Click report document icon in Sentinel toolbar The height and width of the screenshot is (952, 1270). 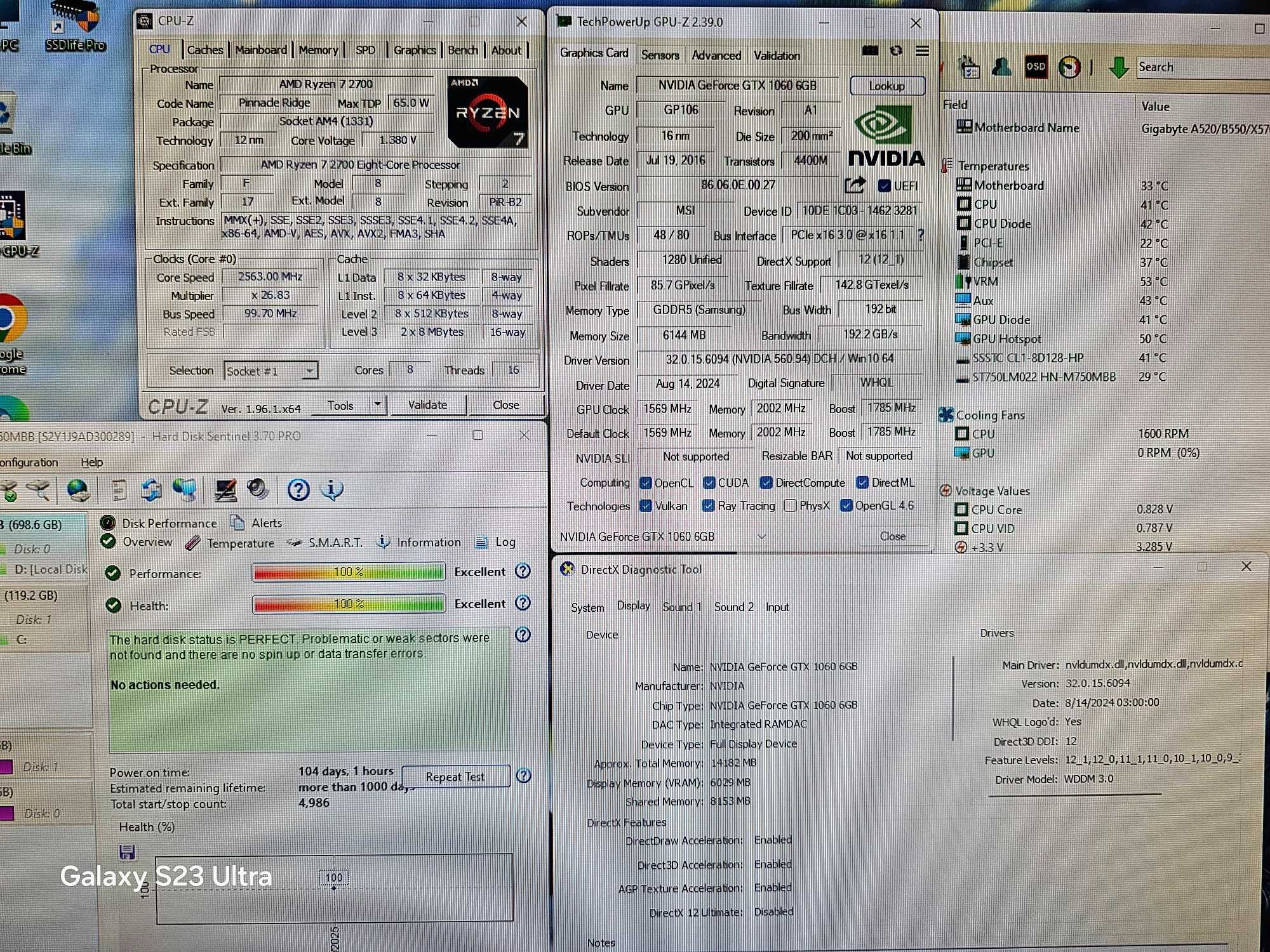(119, 490)
